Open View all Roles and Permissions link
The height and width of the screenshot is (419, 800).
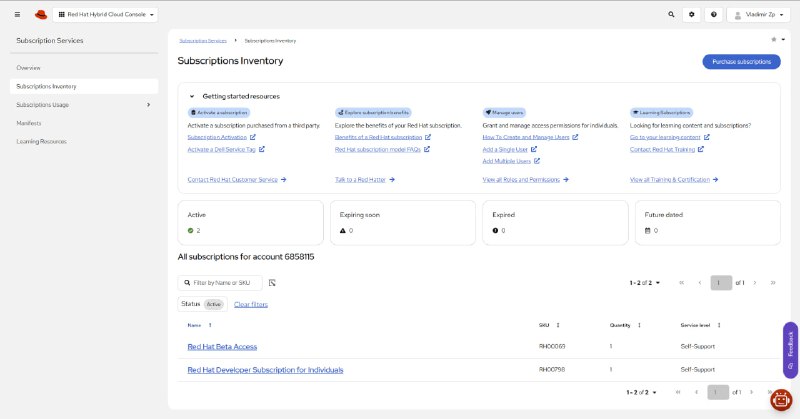[x=526, y=180]
